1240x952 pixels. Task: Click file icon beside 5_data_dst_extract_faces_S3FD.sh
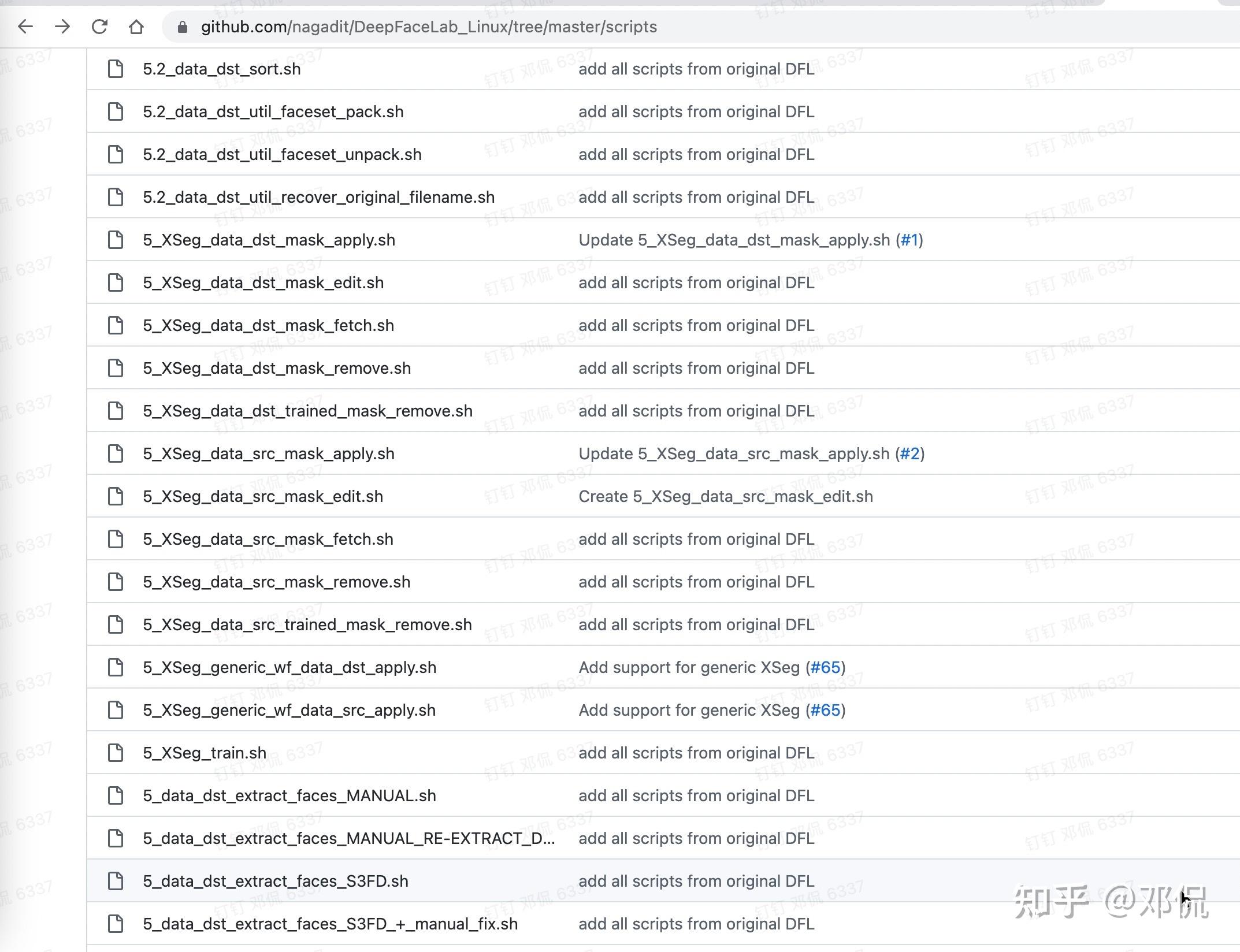pyautogui.click(x=116, y=881)
